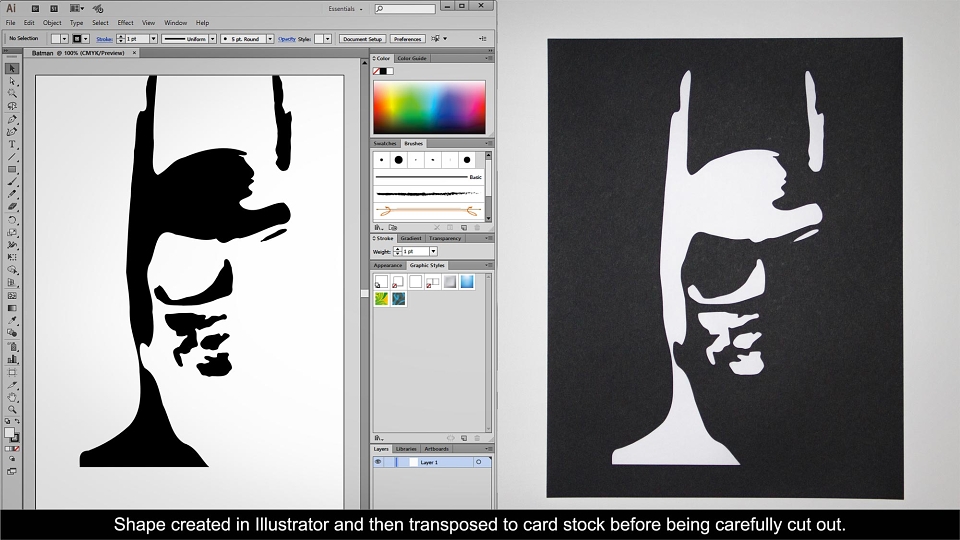Image resolution: width=960 pixels, height=540 pixels.
Task: Select the Column Graph tool
Action: [12, 359]
